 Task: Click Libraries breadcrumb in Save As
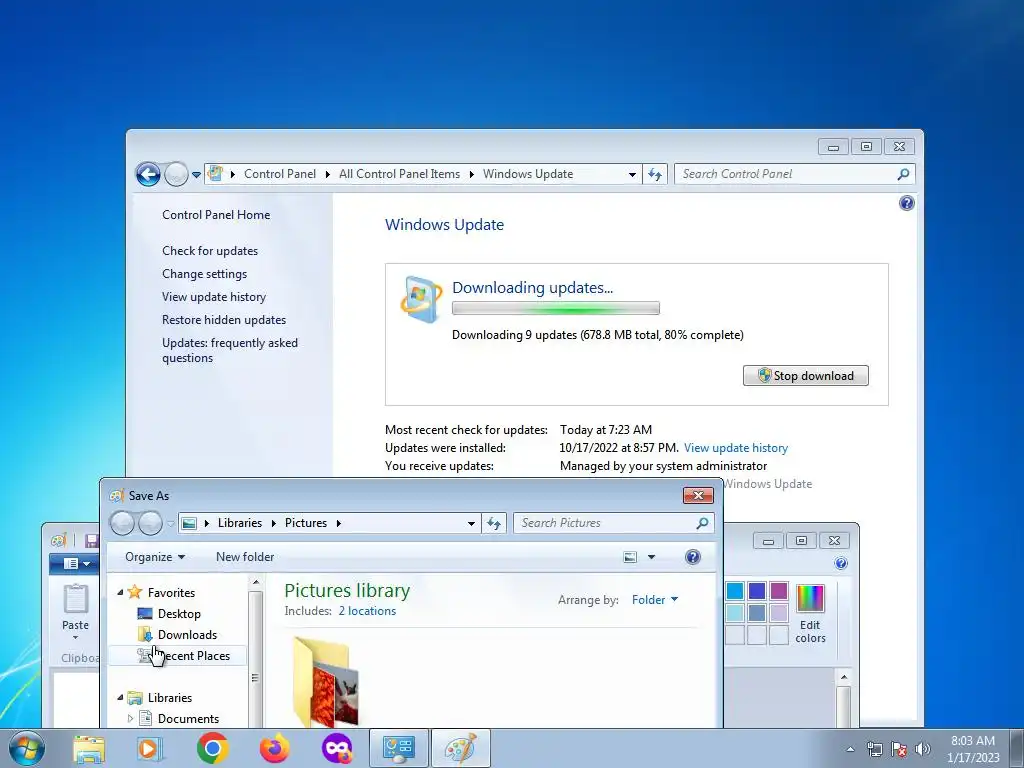[x=240, y=523]
